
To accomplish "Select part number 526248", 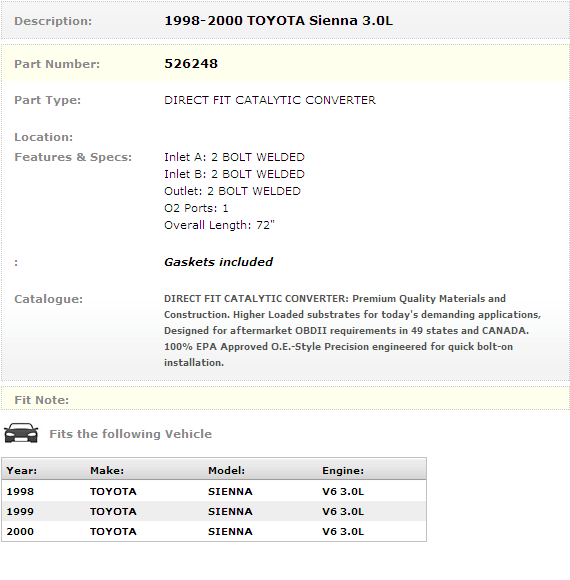I will coord(191,64).
